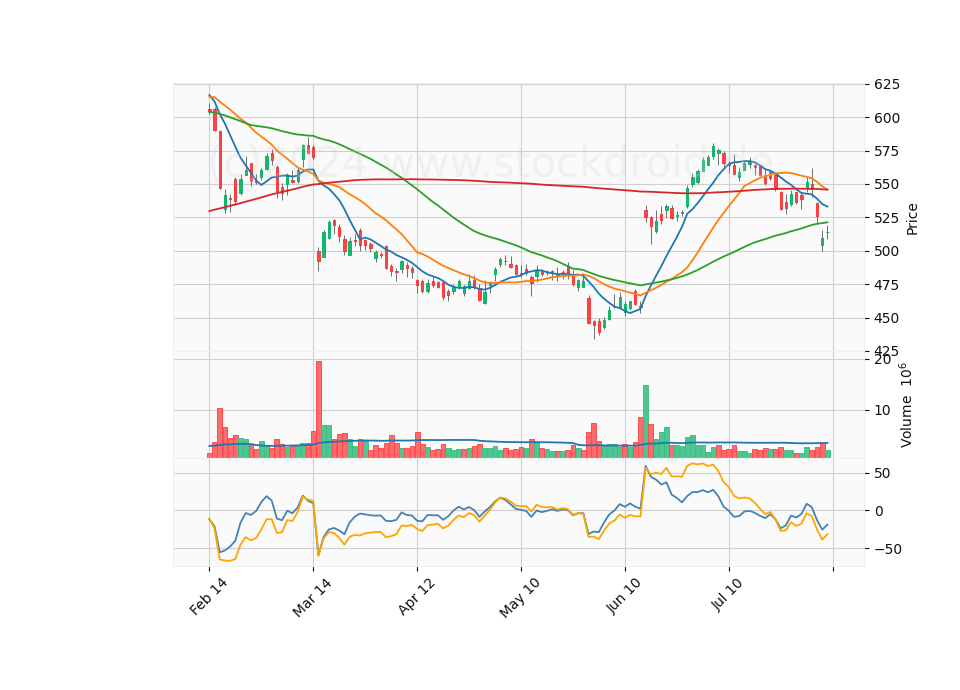Select the 500 Price axis label

[887, 251]
